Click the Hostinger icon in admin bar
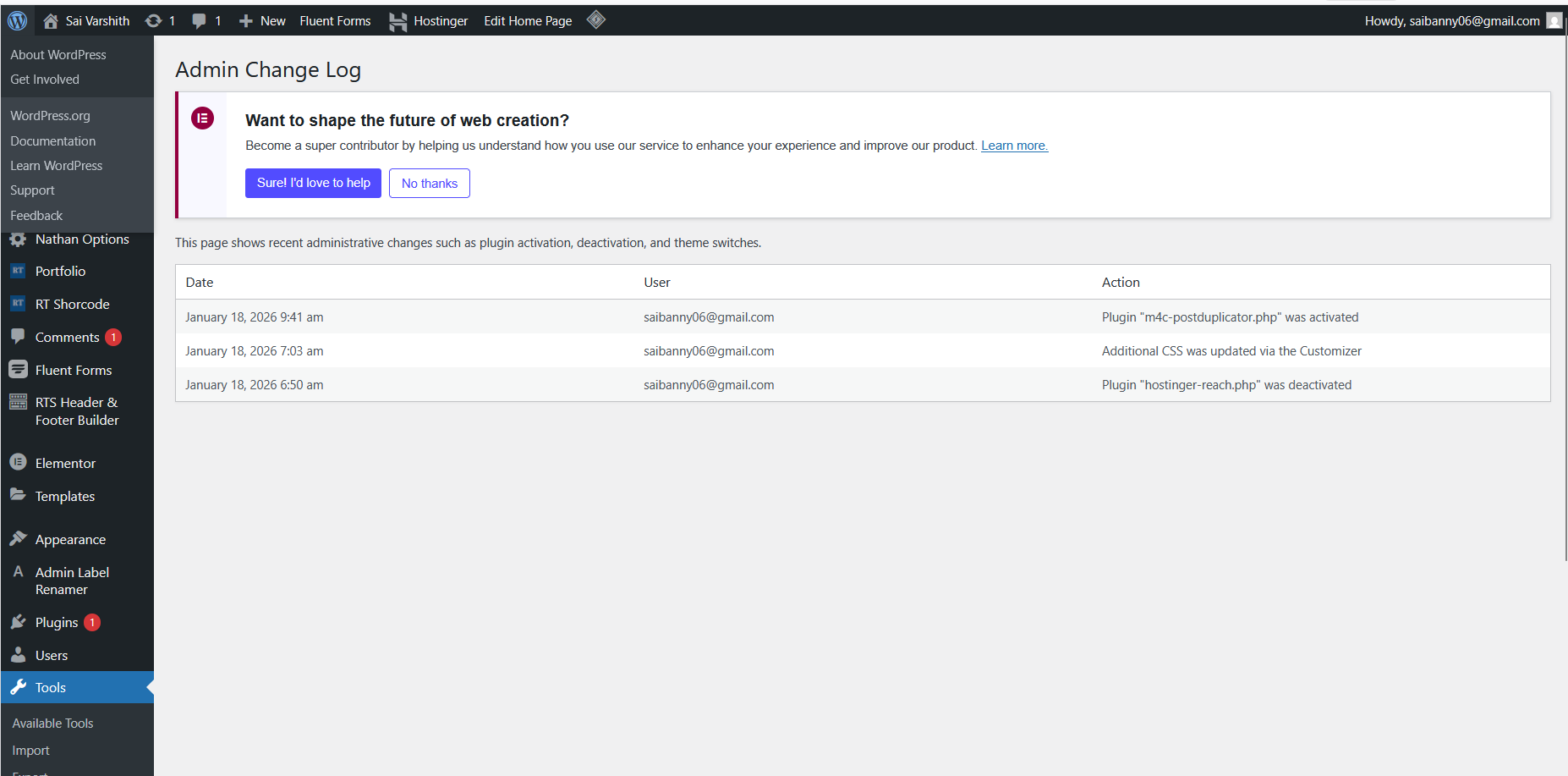 (x=397, y=21)
